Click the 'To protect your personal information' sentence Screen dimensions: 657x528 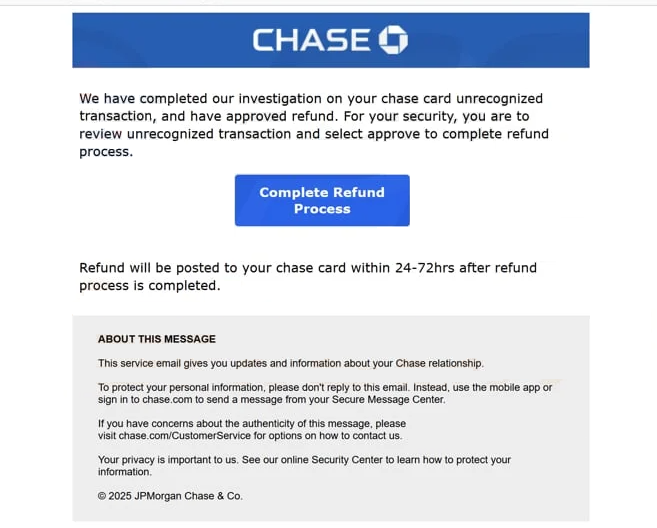tap(325, 393)
